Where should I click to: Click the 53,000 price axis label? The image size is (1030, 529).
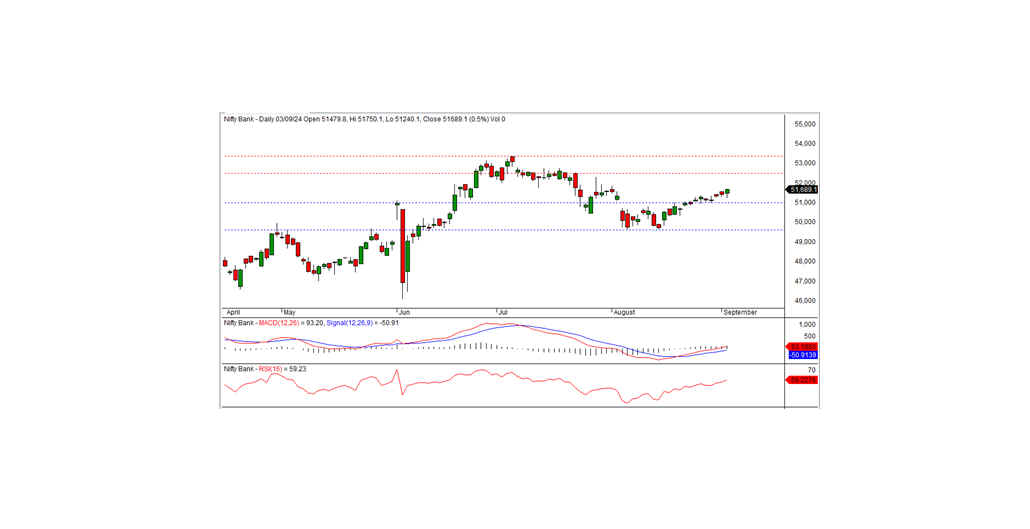tap(805, 163)
